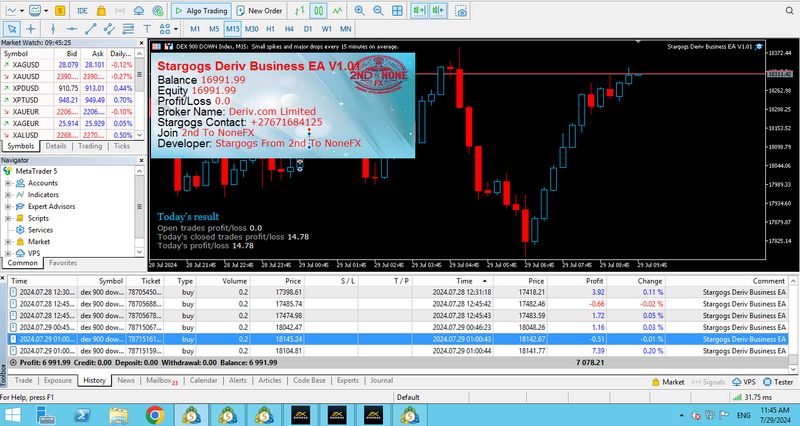This screenshot has width=800, height=426.
Task: Click the New Order button
Action: pos(260,11)
